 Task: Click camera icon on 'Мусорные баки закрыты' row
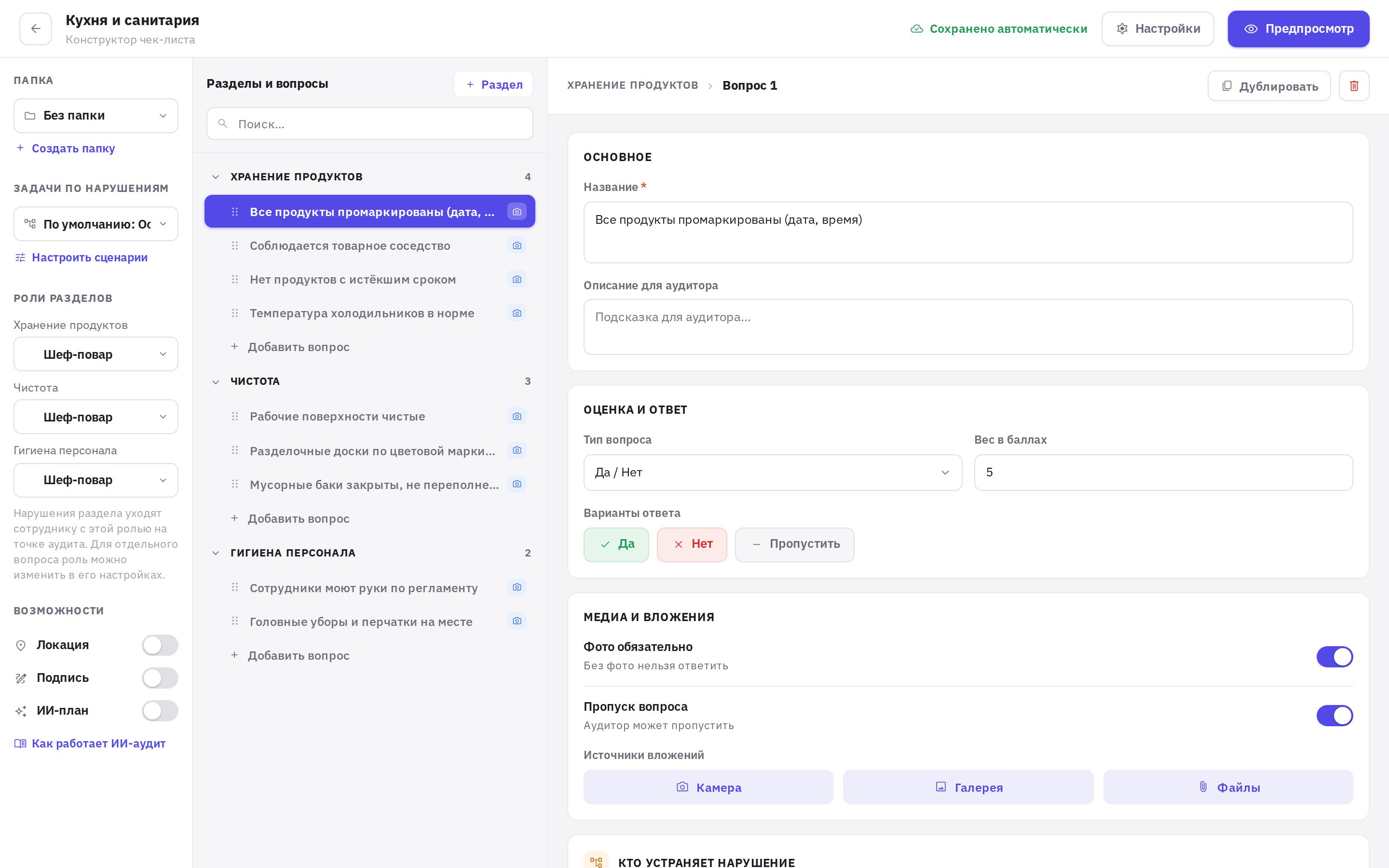point(517,484)
